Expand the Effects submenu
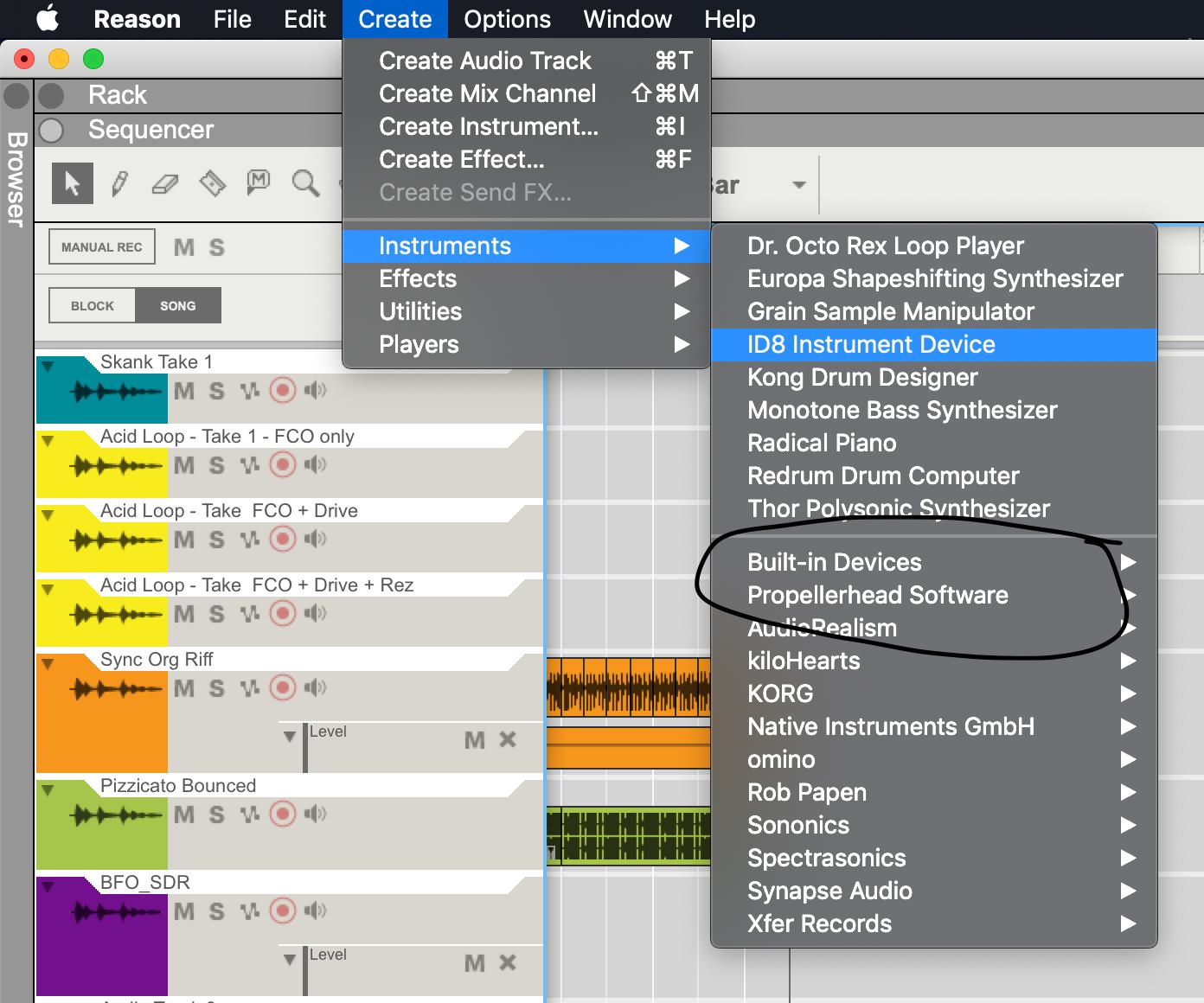The width and height of the screenshot is (1204, 1003). 526,278
